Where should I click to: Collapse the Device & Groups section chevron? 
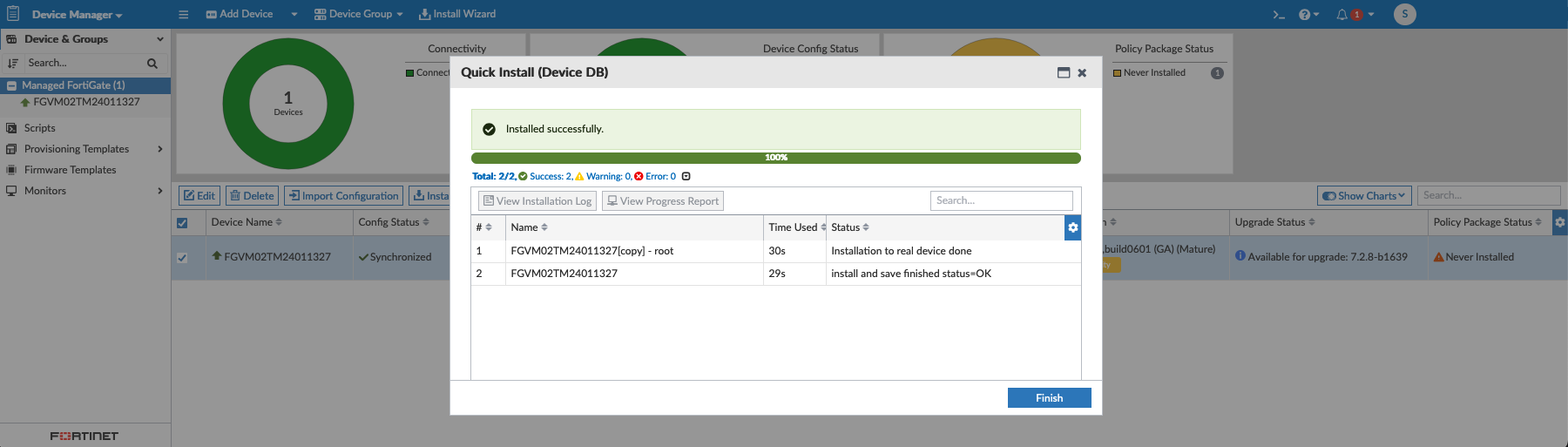coord(160,39)
